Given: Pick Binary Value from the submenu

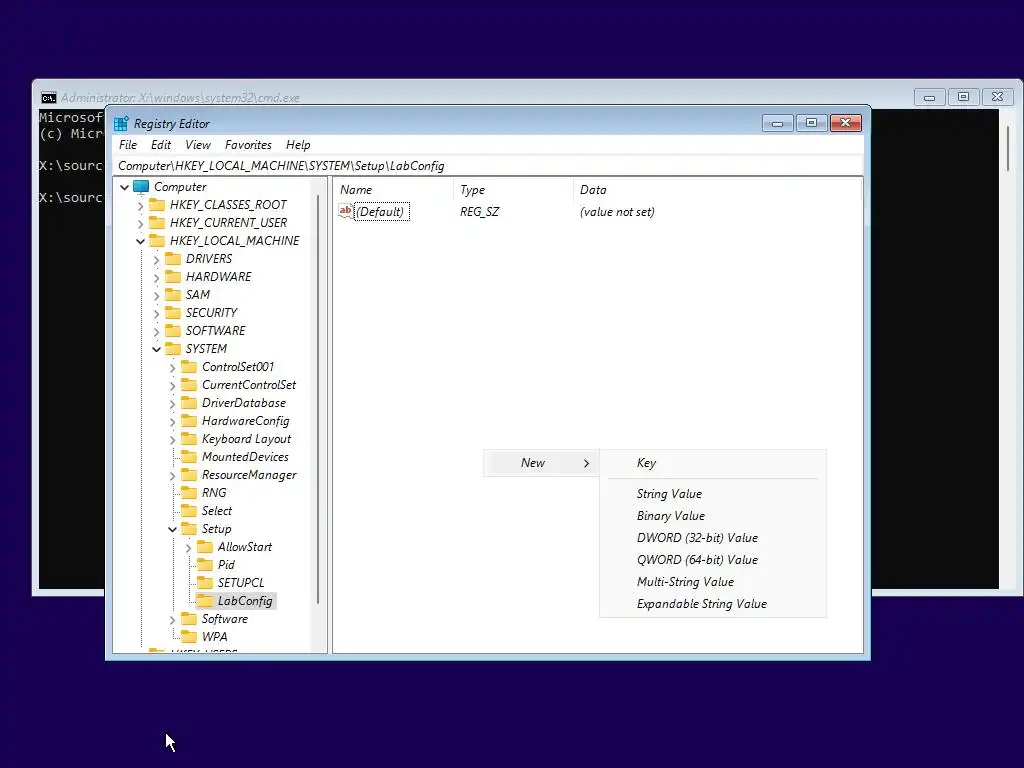Looking at the screenshot, I should (x=713, y=516).
